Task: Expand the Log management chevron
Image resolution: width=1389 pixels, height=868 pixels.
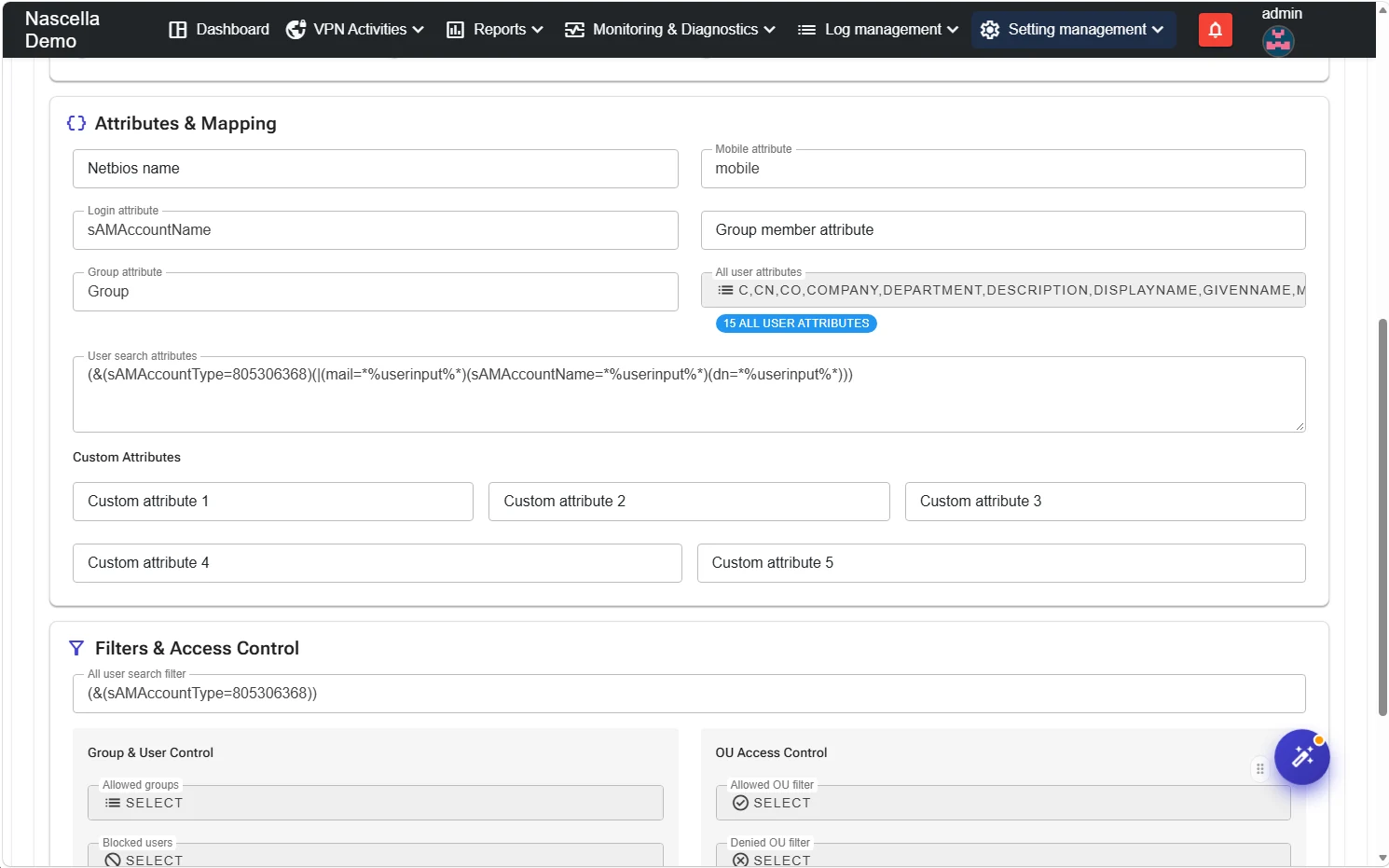Action: tap(953, 30)
